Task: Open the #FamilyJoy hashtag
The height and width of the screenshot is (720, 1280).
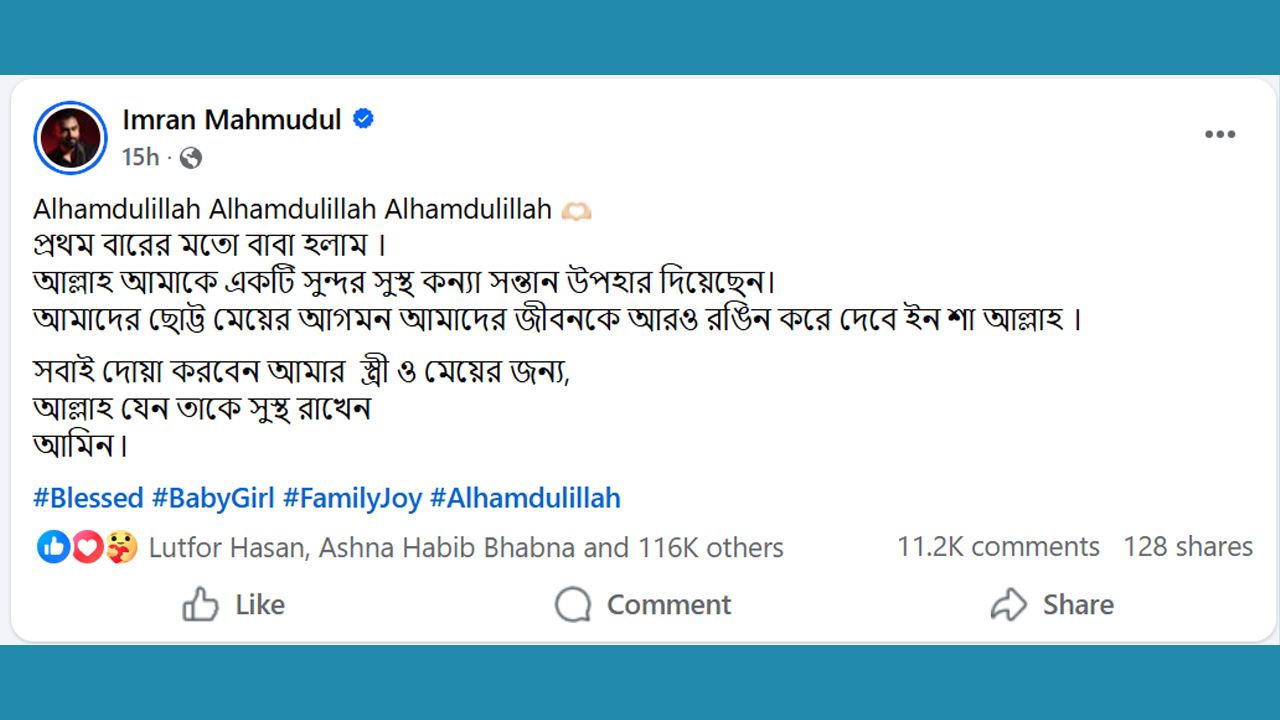Action: [x=352, y=498]
